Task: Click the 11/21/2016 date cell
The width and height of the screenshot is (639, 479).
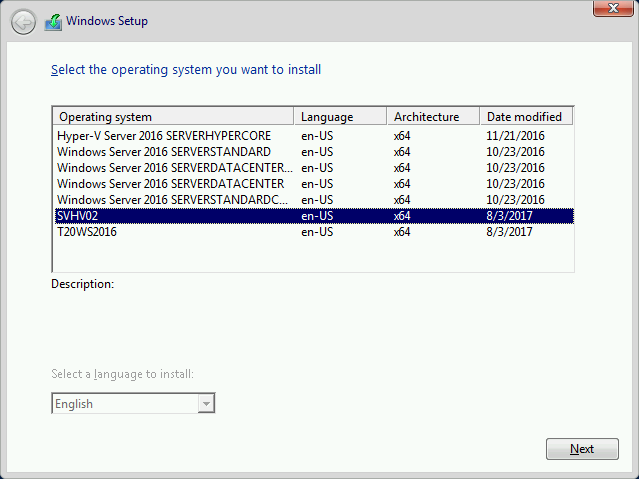Action: point(515,136)
